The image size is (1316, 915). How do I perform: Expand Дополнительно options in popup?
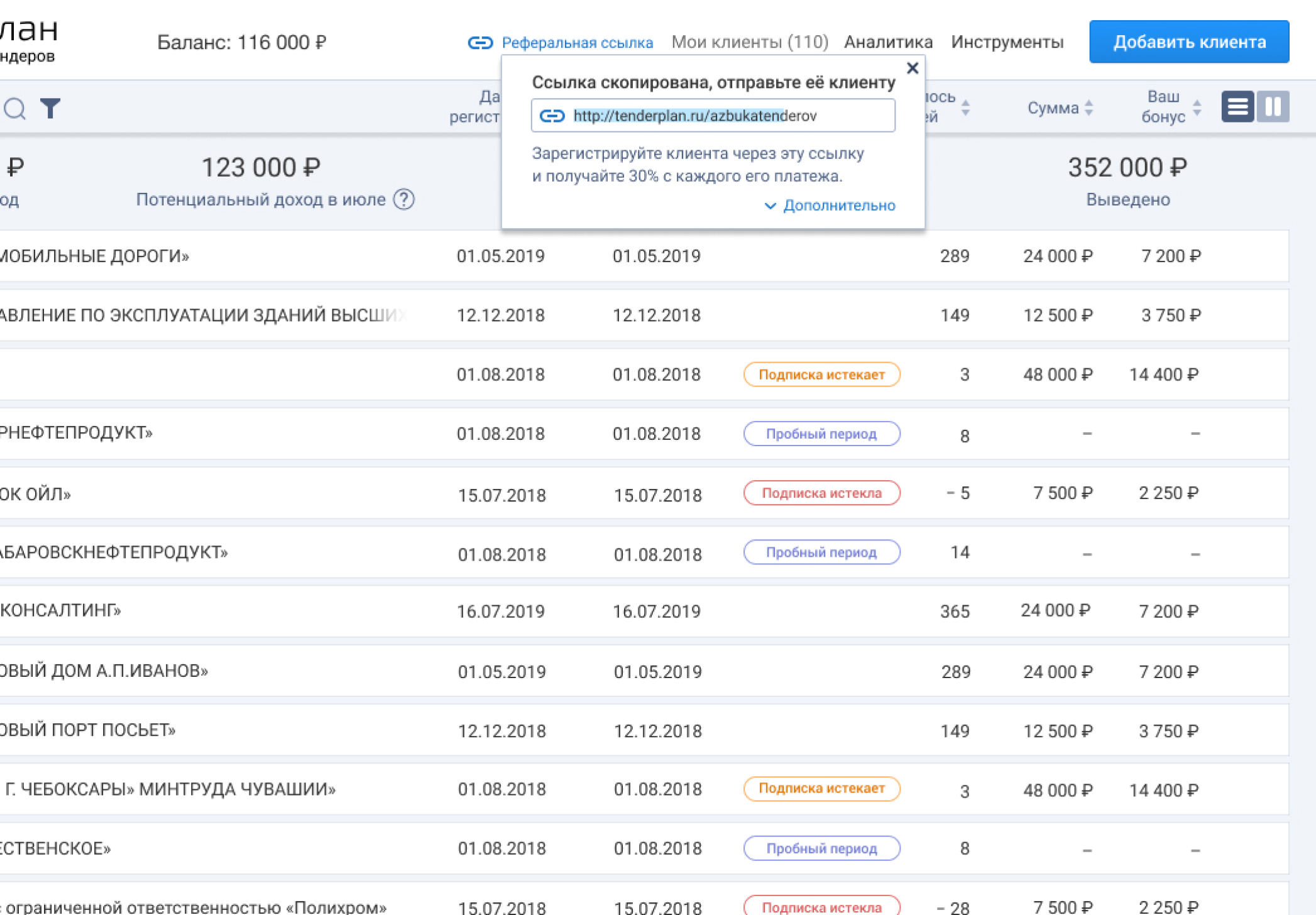830,205
